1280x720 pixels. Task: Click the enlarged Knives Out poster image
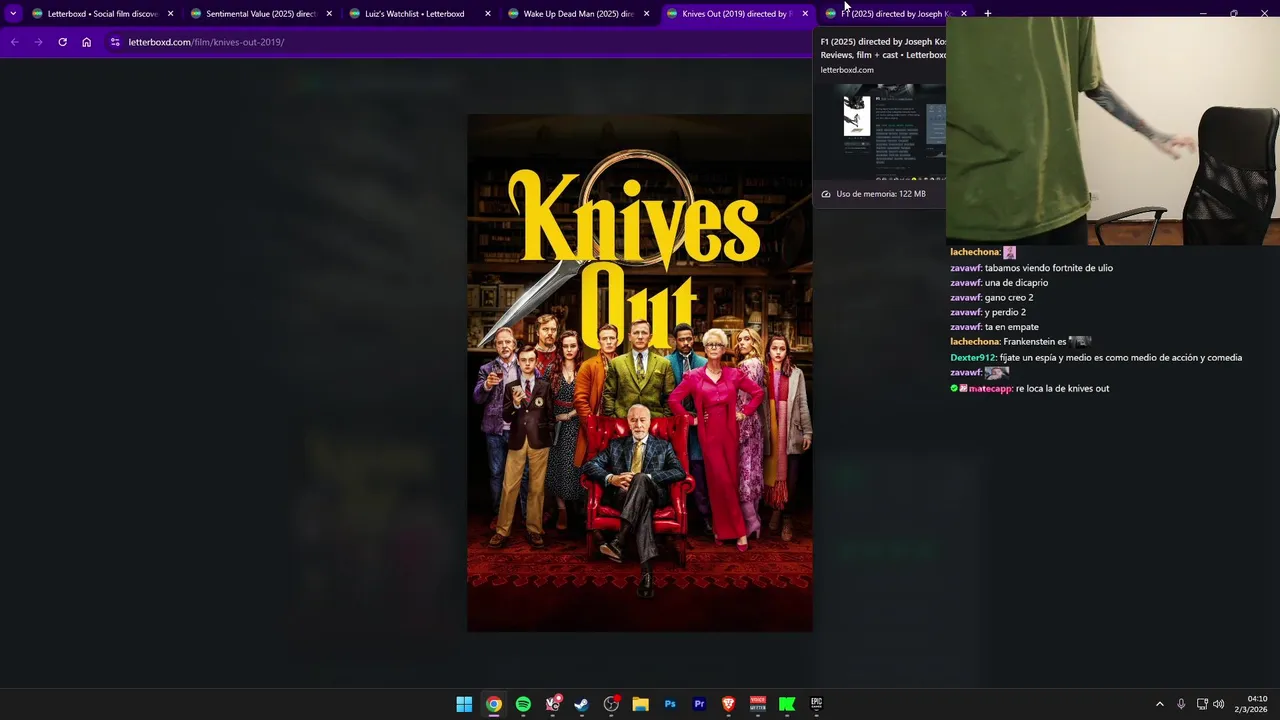point(640,373)
